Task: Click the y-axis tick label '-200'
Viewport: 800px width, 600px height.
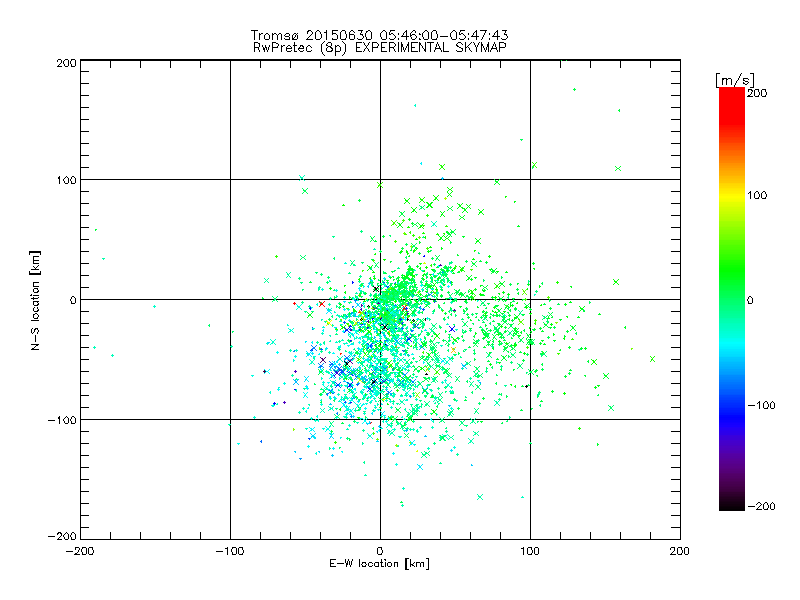Action: point(62,536)
